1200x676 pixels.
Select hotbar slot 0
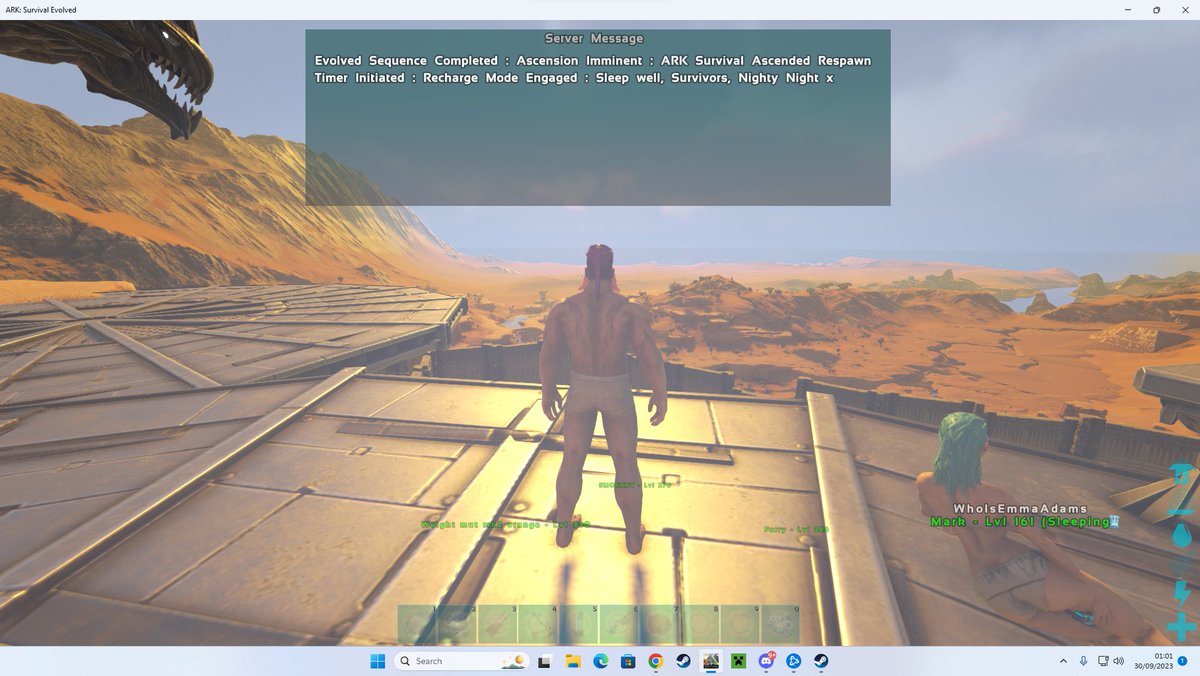781,624
